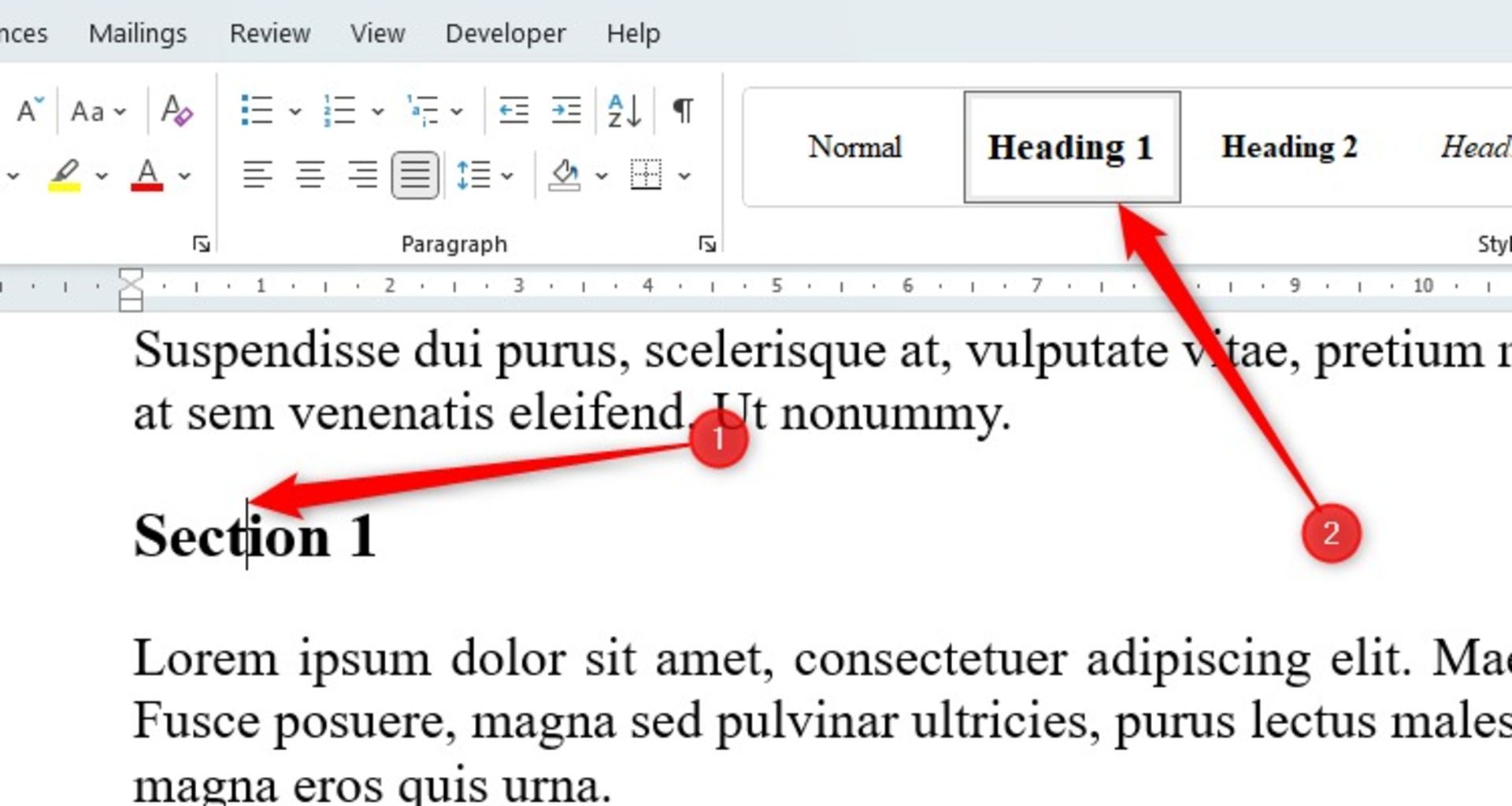The image size is (1512, 806).
Task: Switch to the Developer tab
Action: pos(505,34)
